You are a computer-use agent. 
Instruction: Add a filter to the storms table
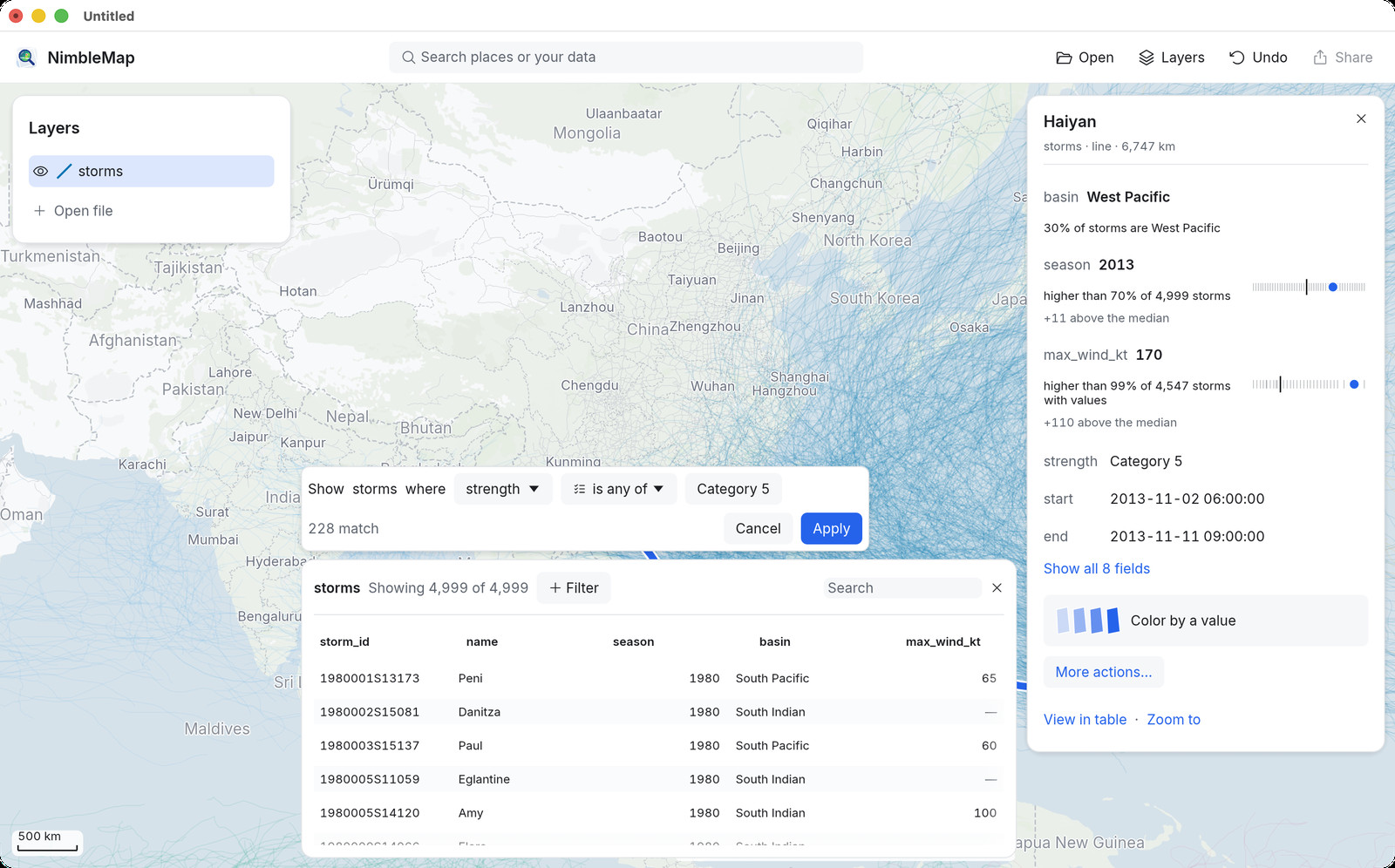pos(574,588)
